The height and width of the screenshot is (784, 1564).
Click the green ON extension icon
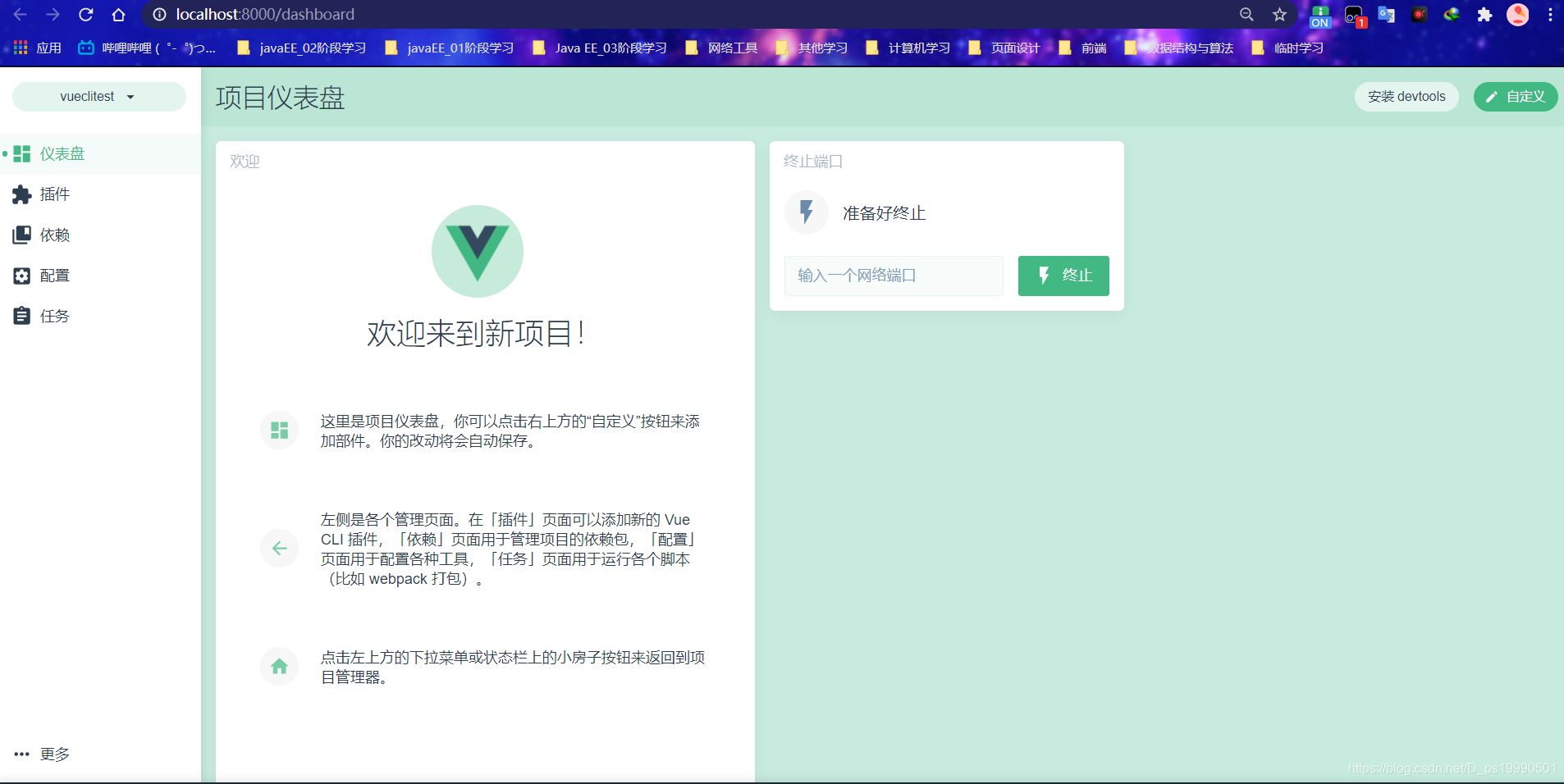pos(1320,16)
